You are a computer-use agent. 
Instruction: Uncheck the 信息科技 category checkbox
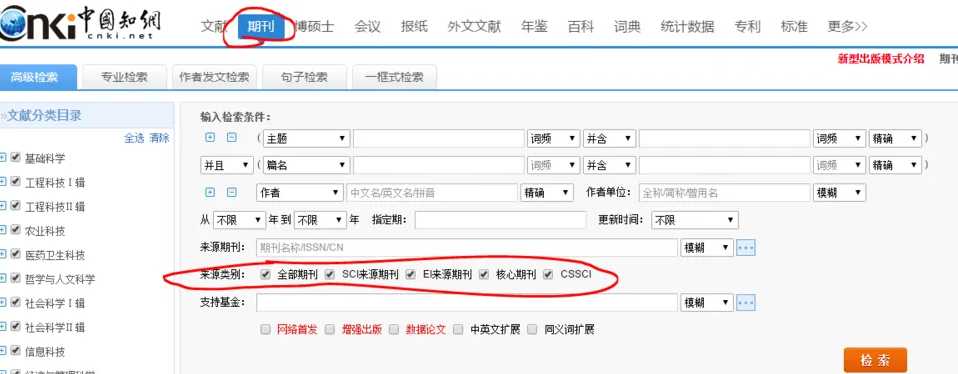coord(16,351)
